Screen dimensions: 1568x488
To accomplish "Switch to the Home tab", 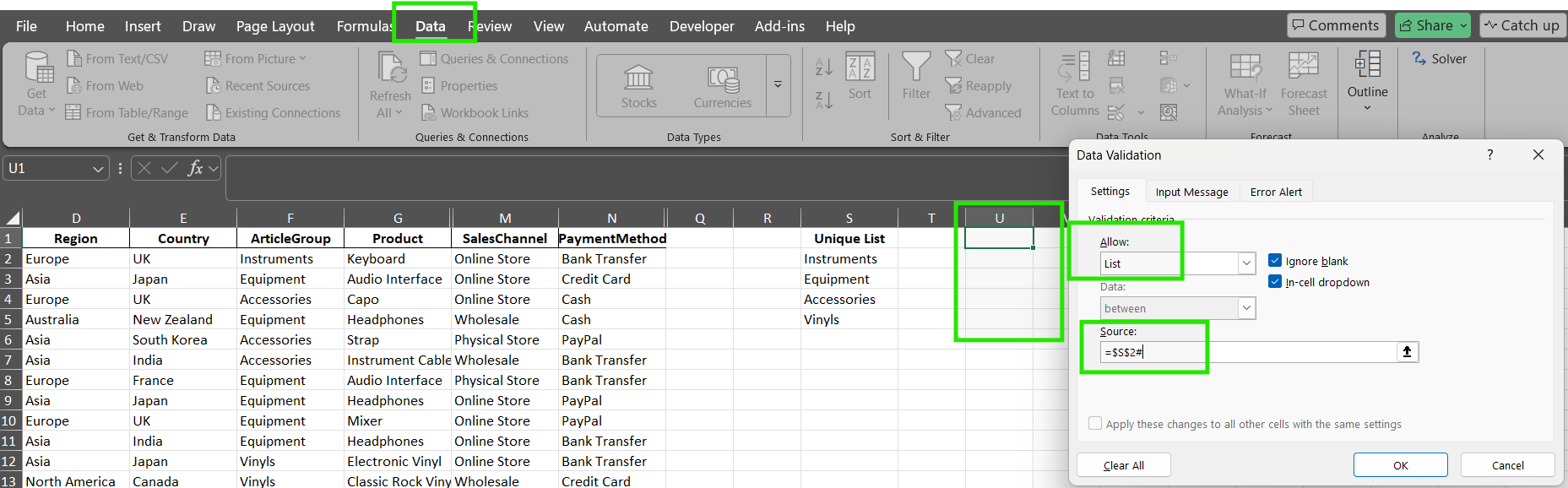I will pyautogui.click(x=85, y=26).
